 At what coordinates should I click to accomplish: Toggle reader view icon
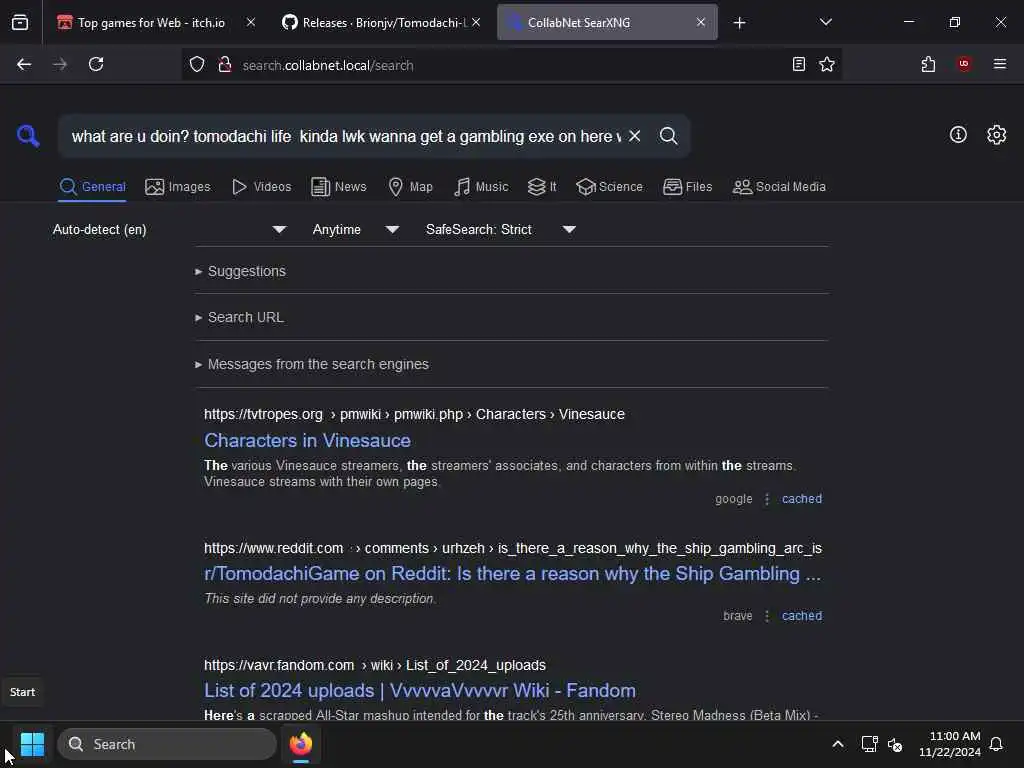point(798,64)
